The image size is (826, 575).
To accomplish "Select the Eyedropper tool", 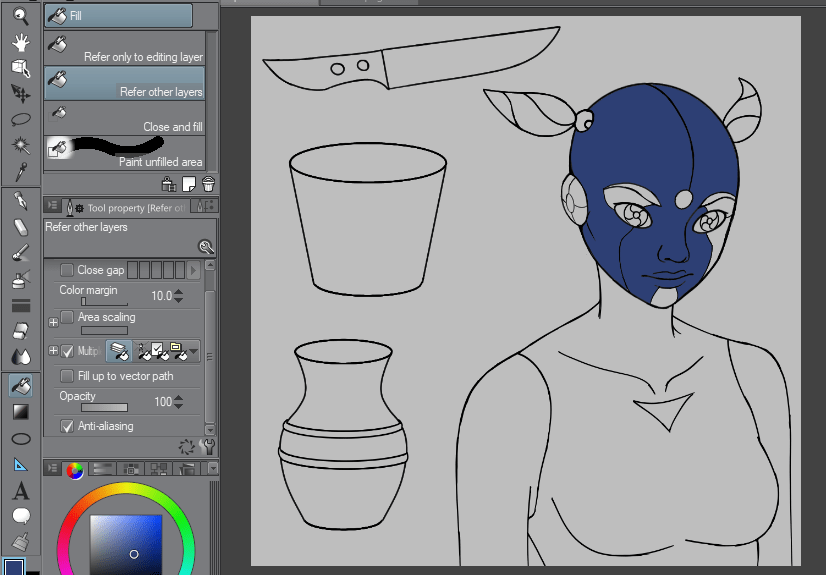I will pos(21,171).
